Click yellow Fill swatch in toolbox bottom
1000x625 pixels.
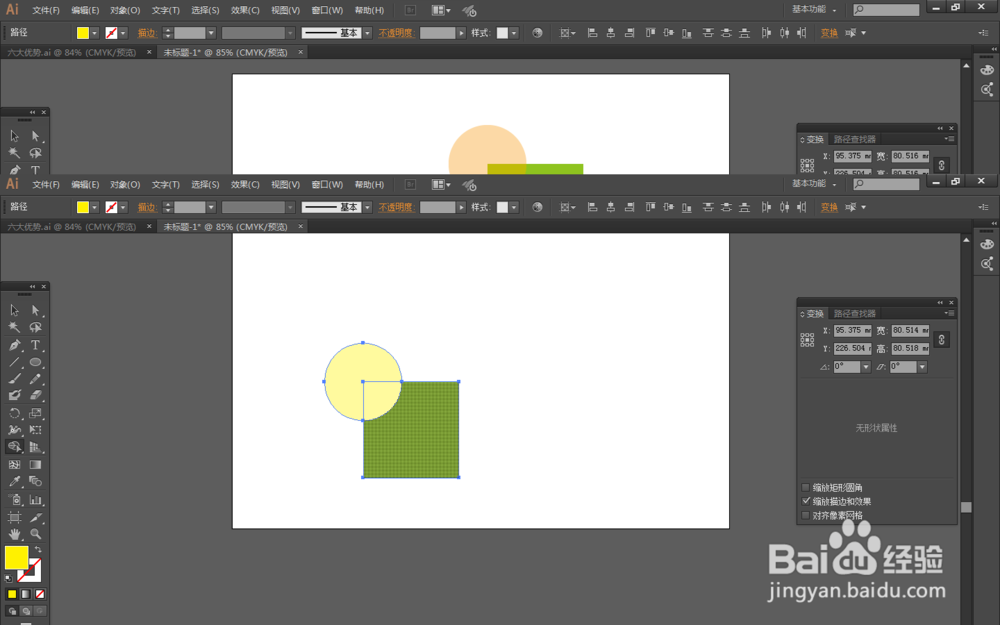[x=16, y=557]
